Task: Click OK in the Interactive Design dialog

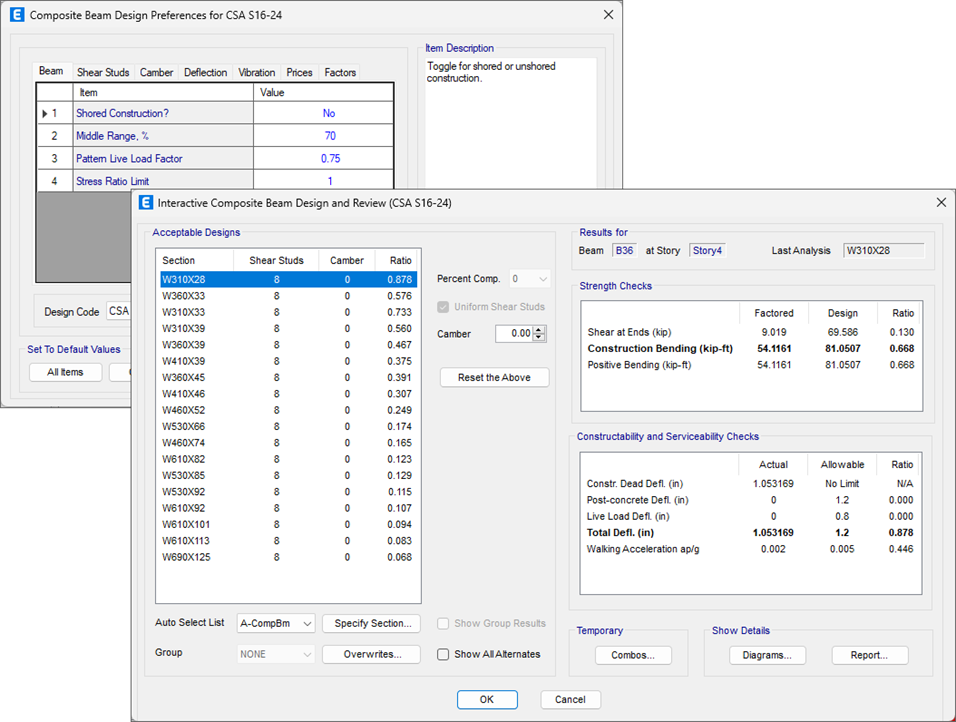Action: coord(487,699)
